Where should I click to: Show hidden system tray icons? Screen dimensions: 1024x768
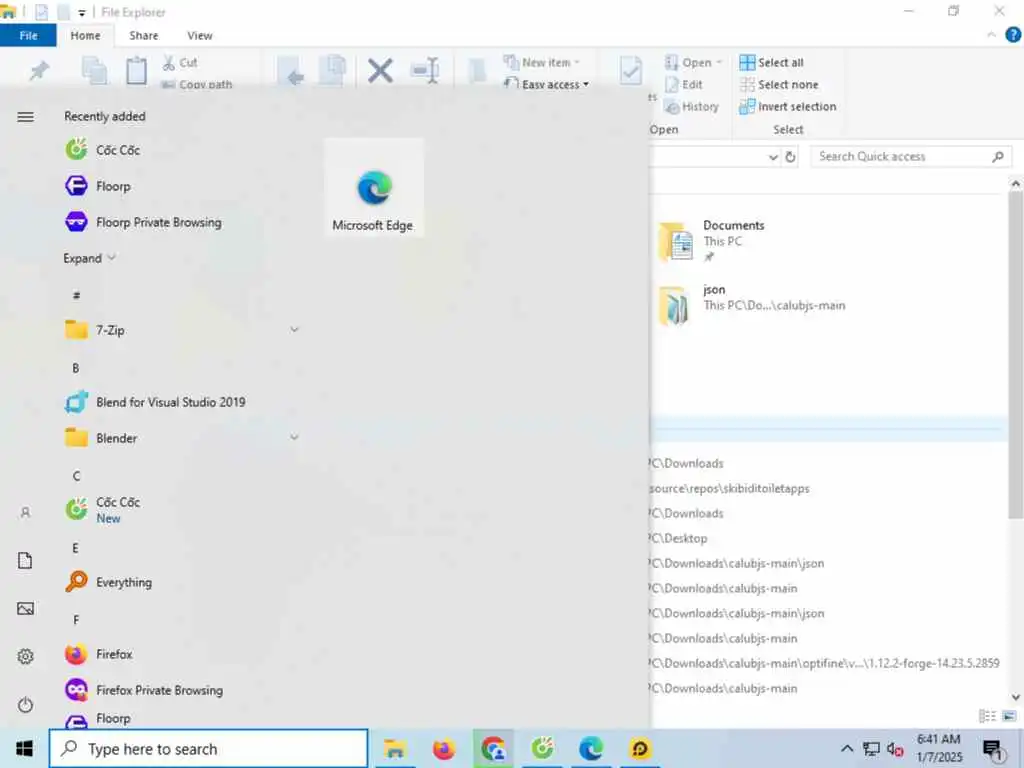847,748
